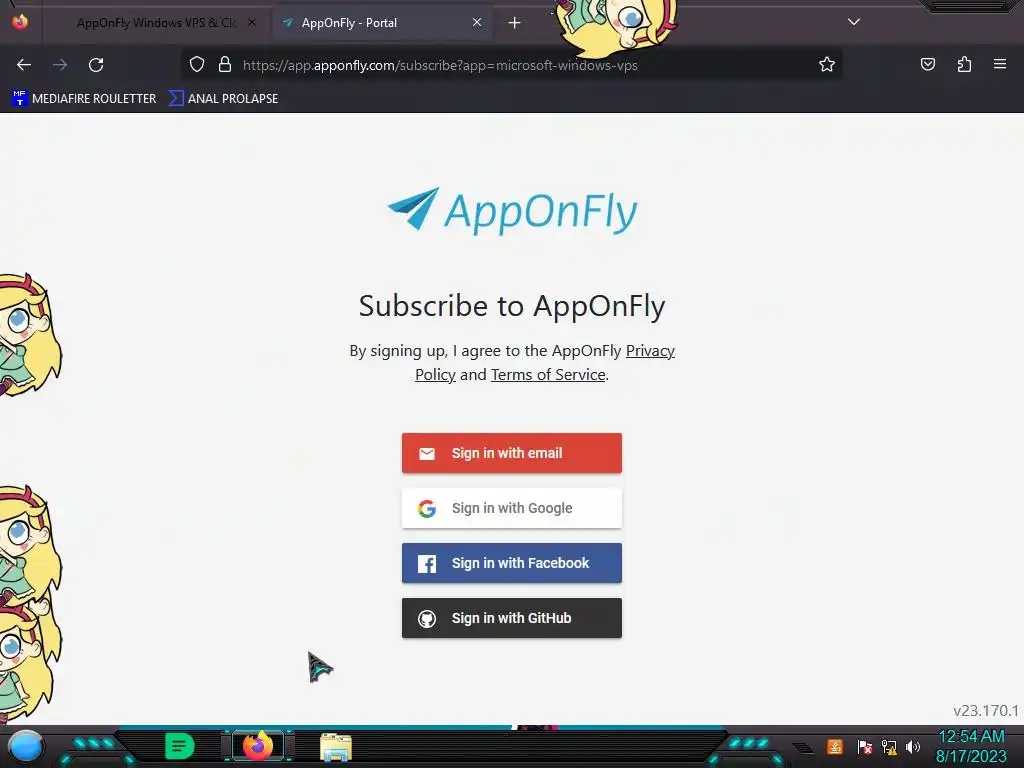Image resolution: width=1024 pixels, height=768 pixels.
Task: Click the version text v23.170.1
Action: [x=986, y=711]
